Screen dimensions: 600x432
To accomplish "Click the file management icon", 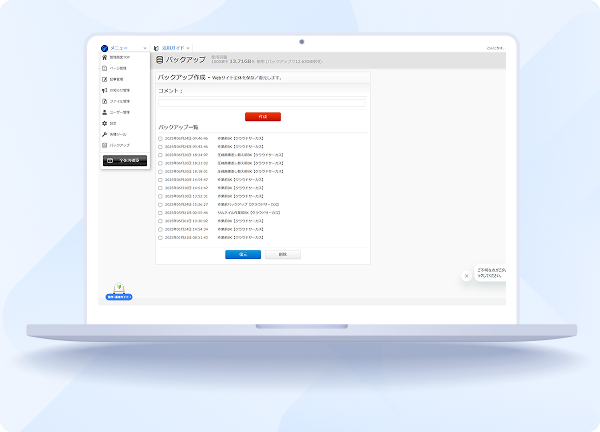I will 104,101.
